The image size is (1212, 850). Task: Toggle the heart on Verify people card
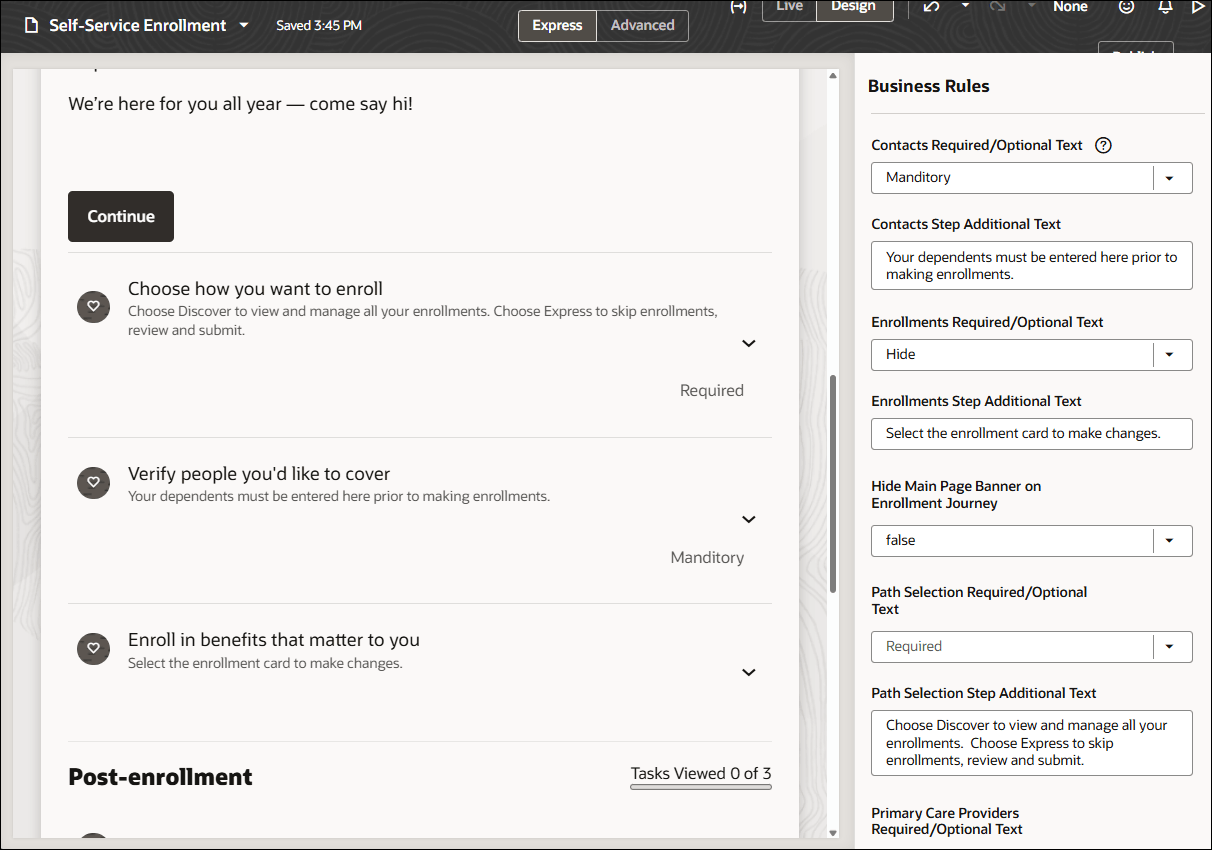click(93, 483)
